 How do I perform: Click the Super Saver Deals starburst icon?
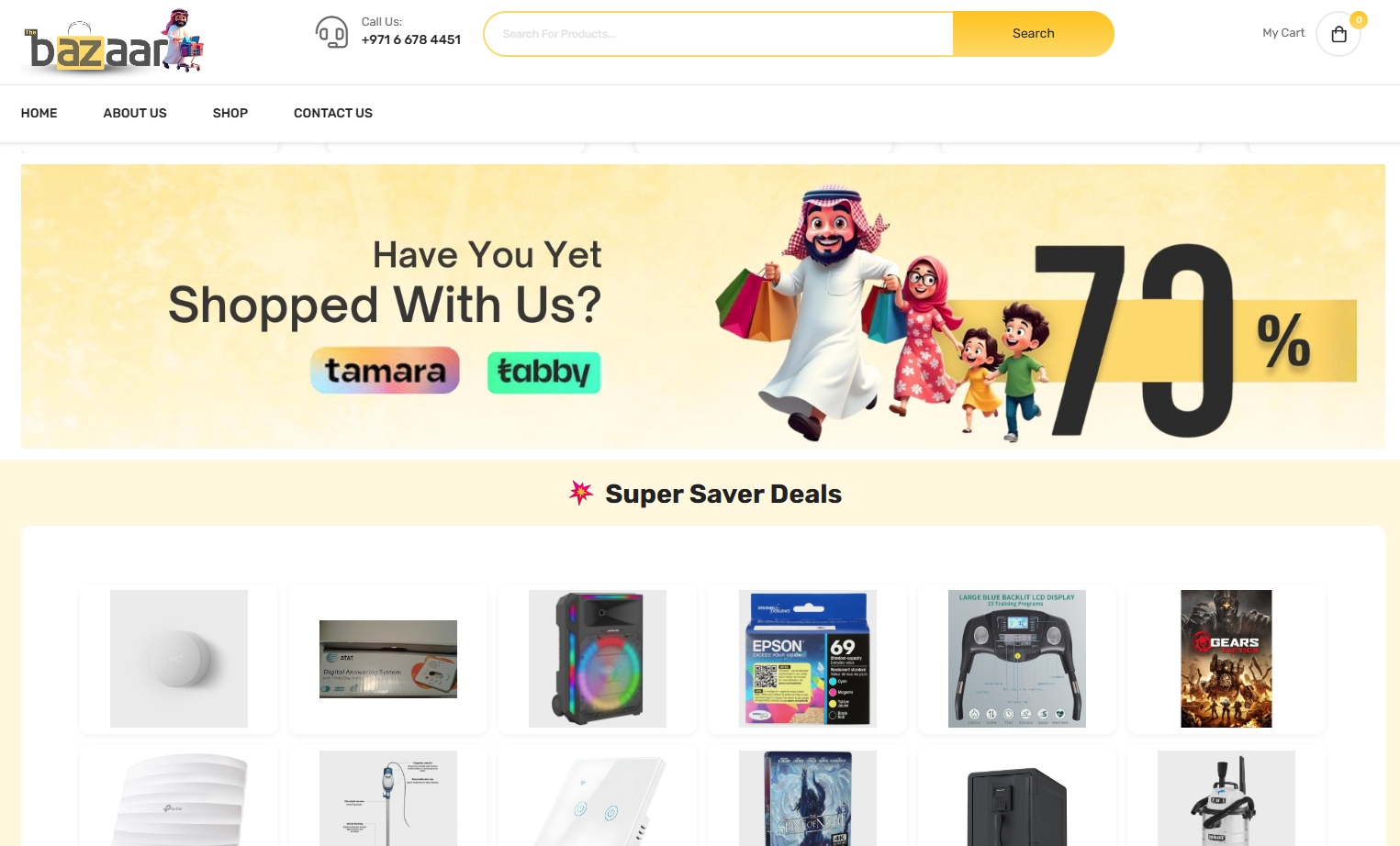581,493
